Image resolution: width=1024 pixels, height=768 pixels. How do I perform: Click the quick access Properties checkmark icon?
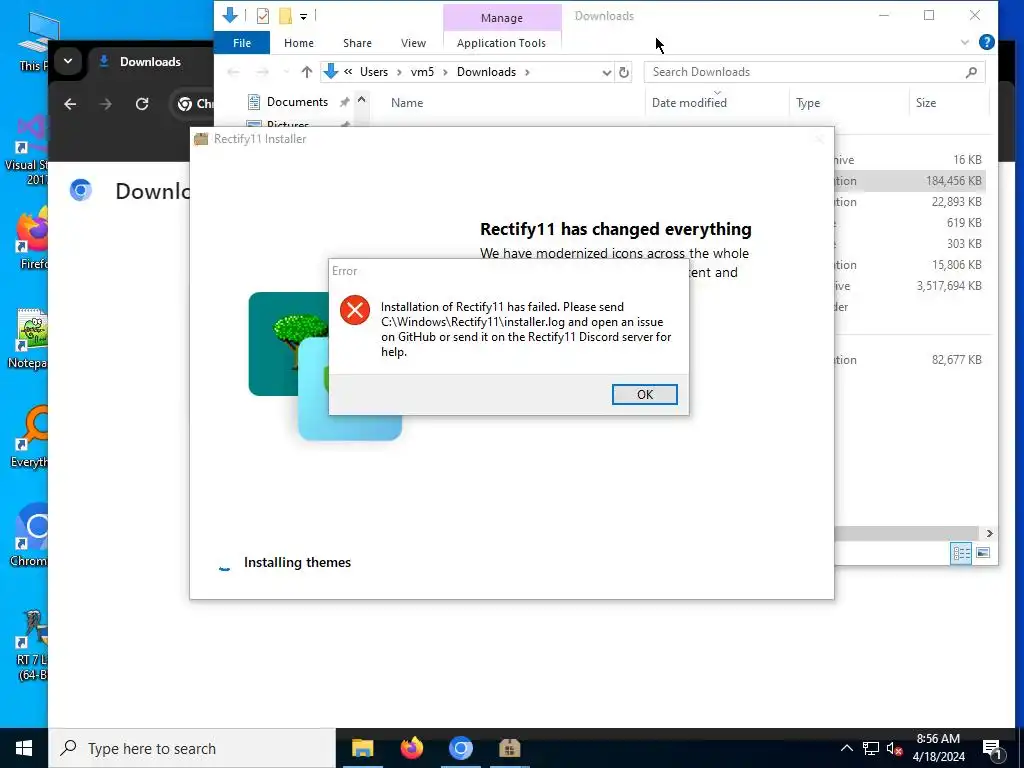[x=263, y=16]
